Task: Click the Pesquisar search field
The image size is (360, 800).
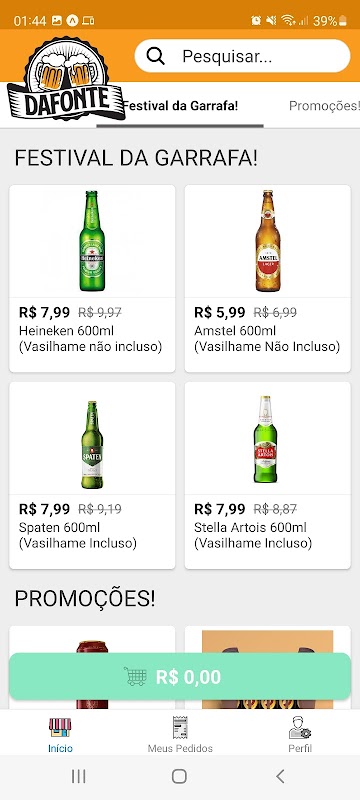Action: (x=243, y=56)
